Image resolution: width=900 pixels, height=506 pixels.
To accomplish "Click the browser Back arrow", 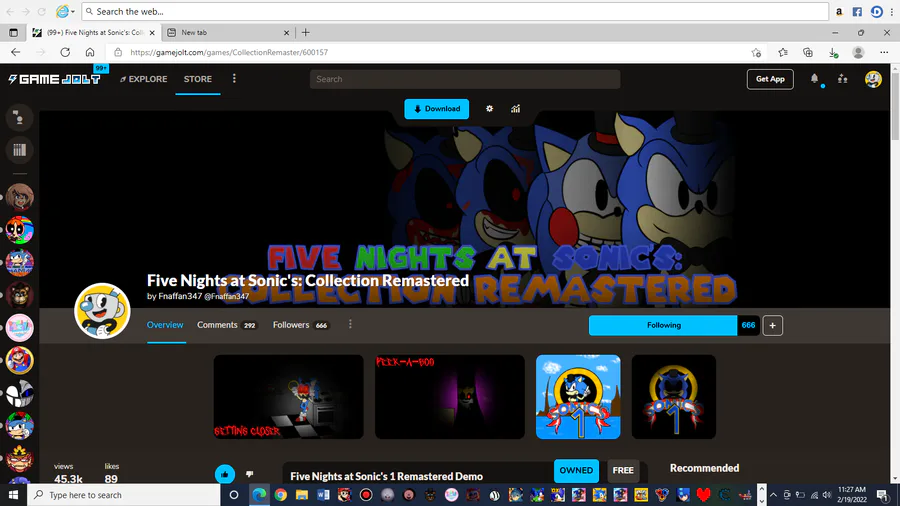I will click(15, 52).
